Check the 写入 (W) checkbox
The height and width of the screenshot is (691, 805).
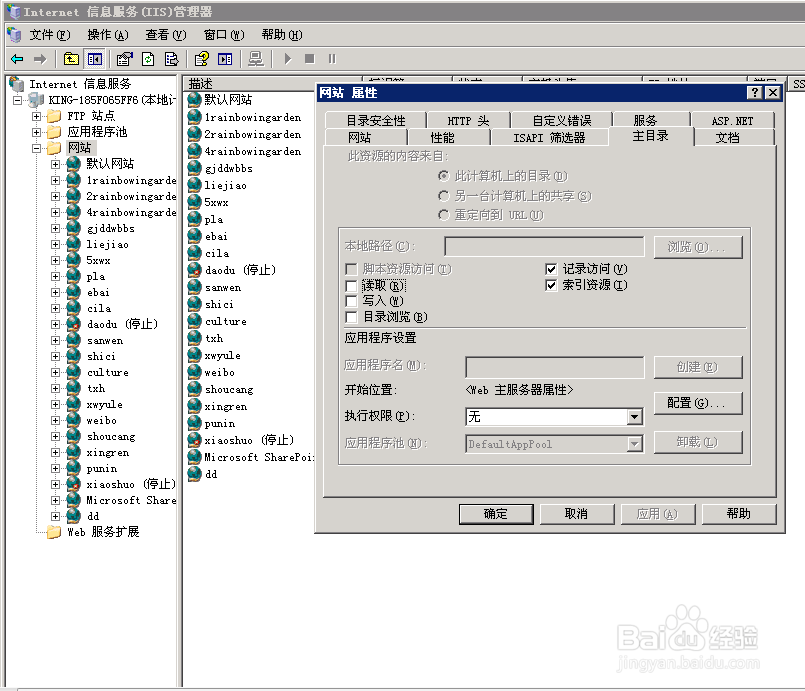click(x=351, y=301)
